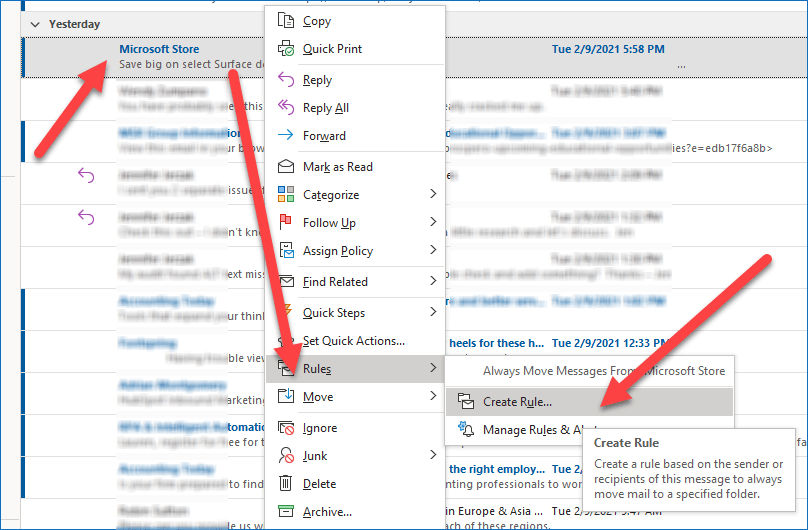
Task: Click the Yesterday group header label
Action: coord(74,24)
